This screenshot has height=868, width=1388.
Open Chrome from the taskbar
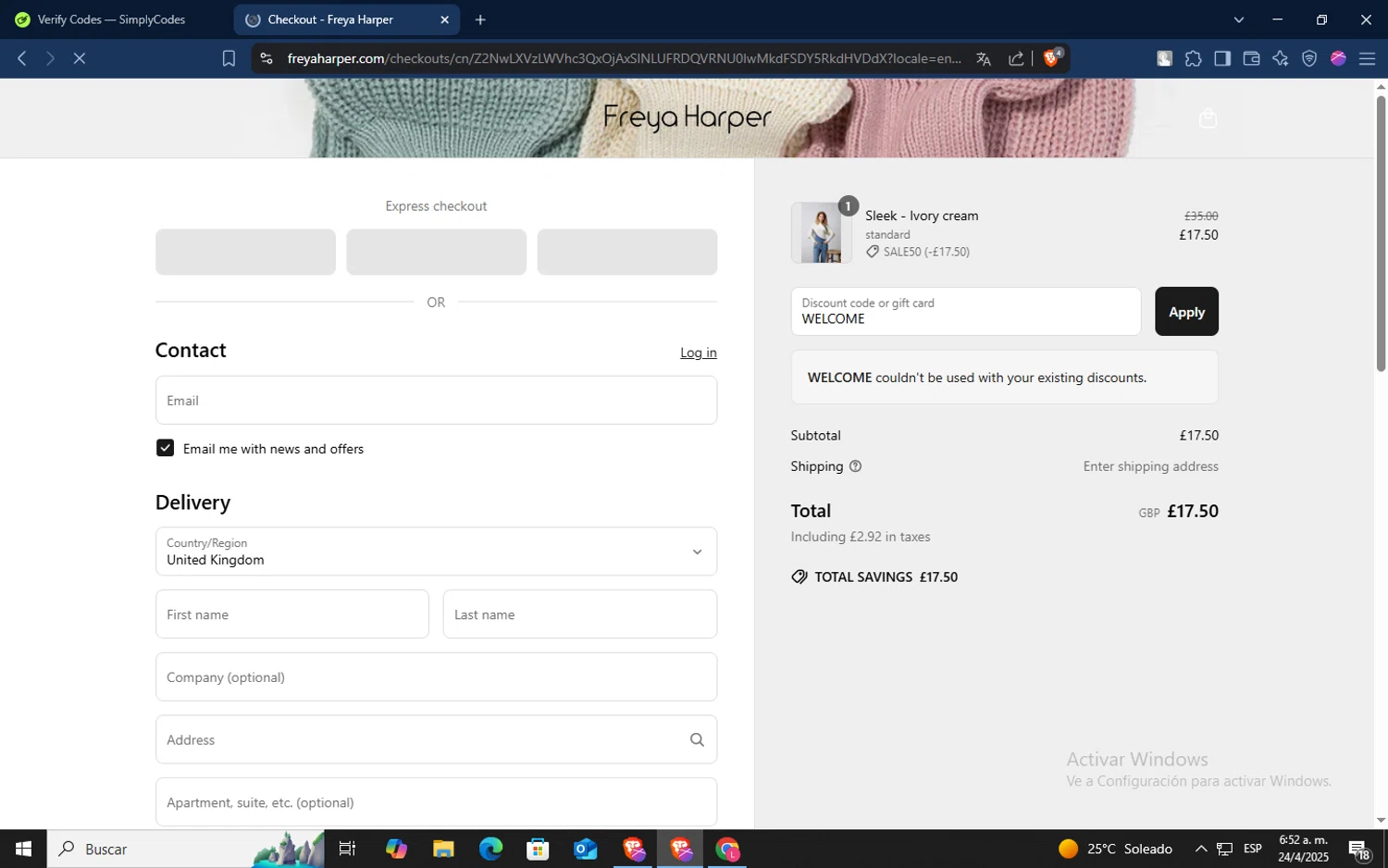pyautogui.click(x=728, y=849)
